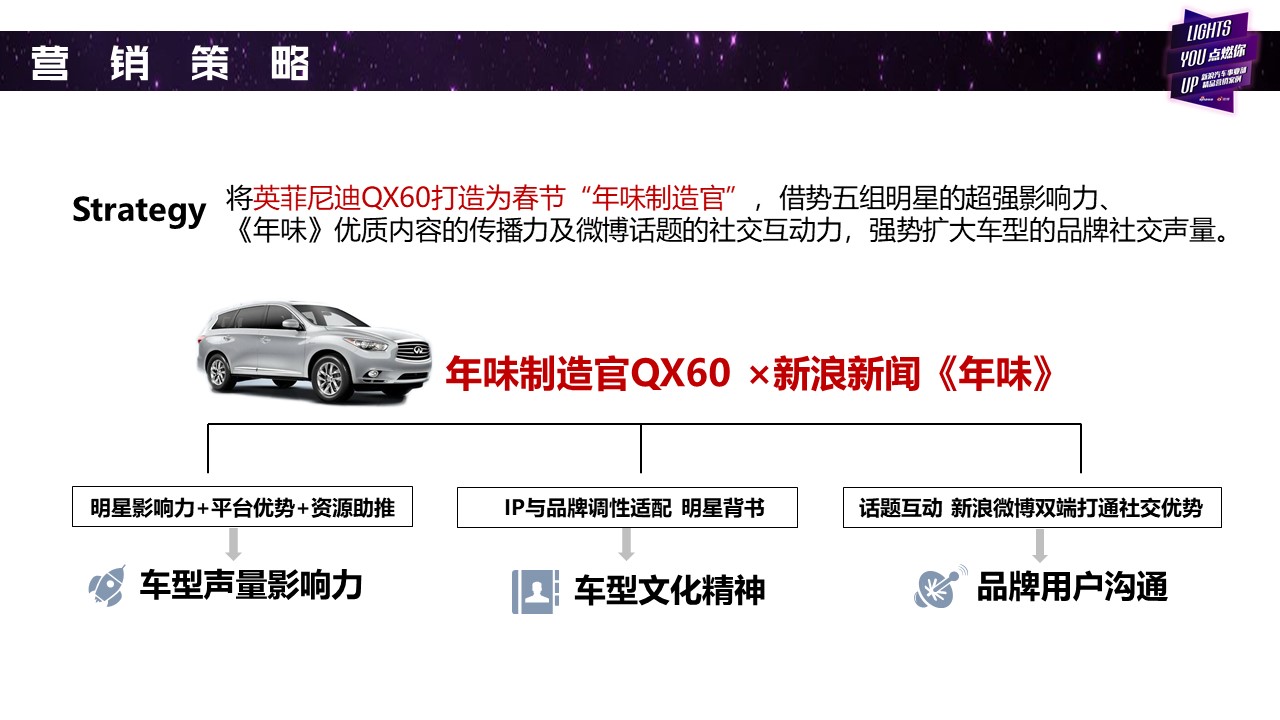Click the contact book icon beside 车型文化精神

(x=535, y=591)
